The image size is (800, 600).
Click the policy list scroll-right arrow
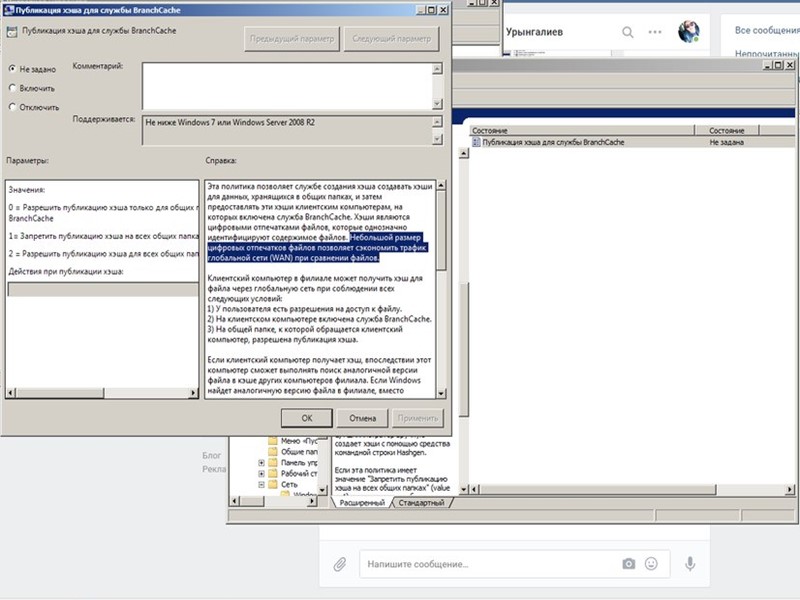click(790, 489)
